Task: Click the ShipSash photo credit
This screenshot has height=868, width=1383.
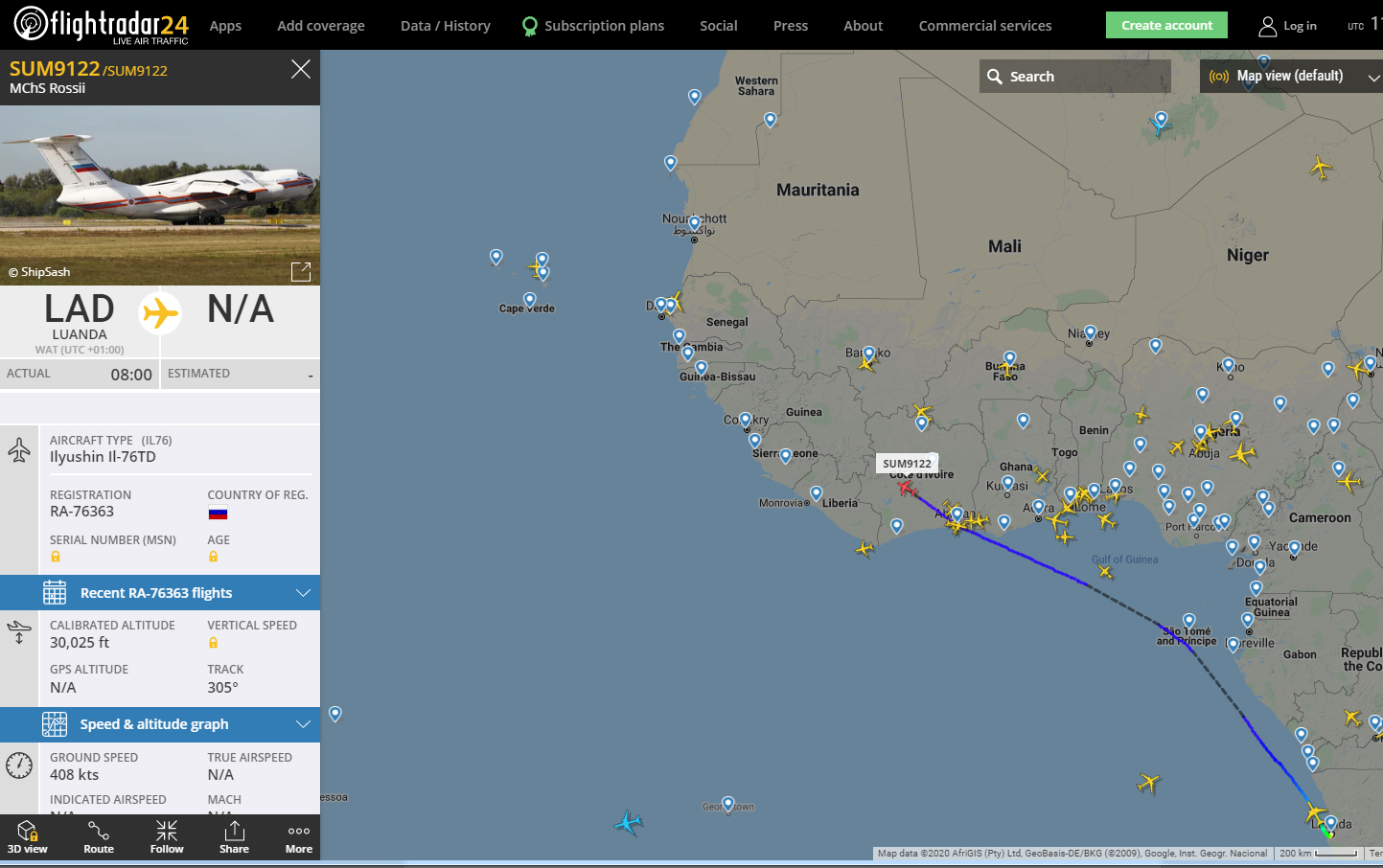Action: 39,272
